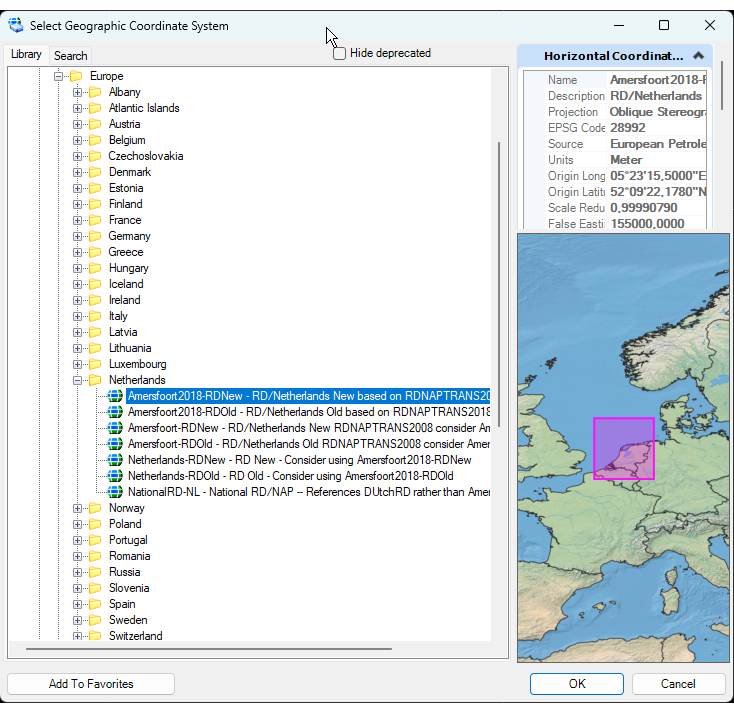Click Add To Favorites button
Image resolution: width=734 pixels, height=713 pixels.
(91, 684)
